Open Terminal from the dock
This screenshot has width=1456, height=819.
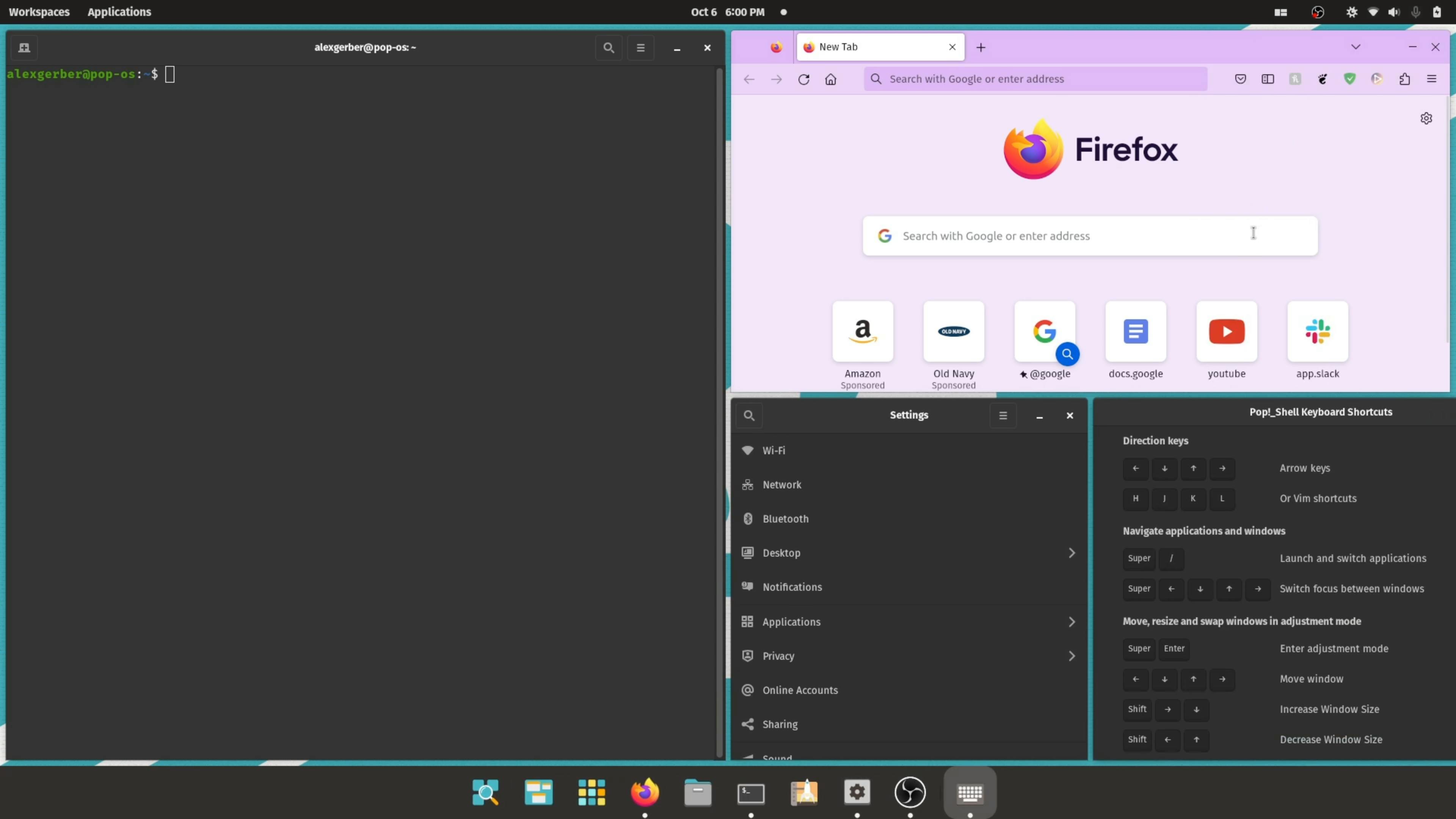point(751,793)
